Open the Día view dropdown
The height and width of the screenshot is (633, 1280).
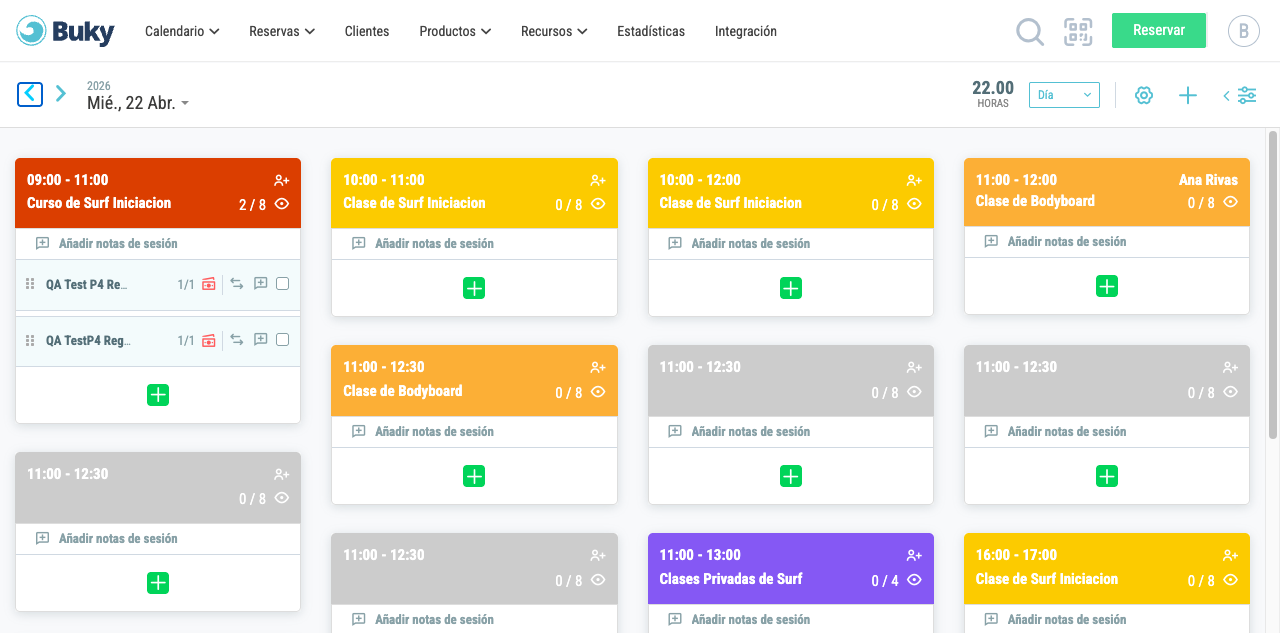tap(1064, 95)
